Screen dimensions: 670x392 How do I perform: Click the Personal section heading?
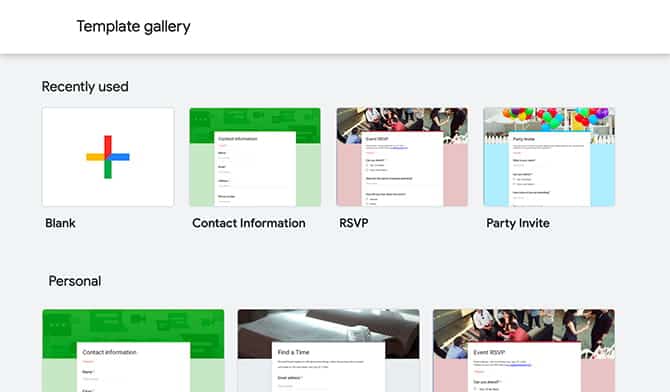(x=75, y=281)
